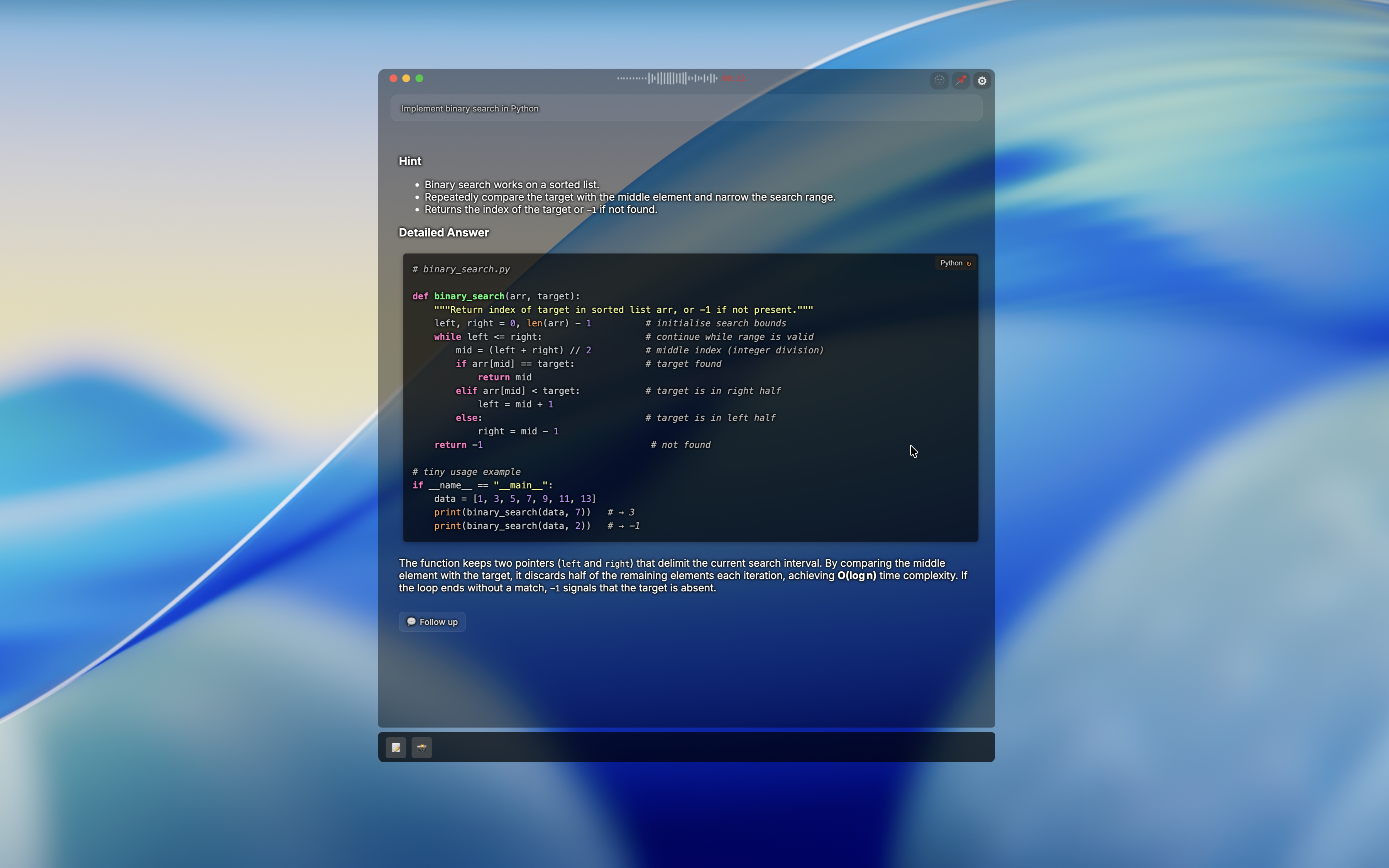Screen dimensions: 1389x868
Task: Focus the 'Implement binary search in Python' field
Action: coord(685,108)
